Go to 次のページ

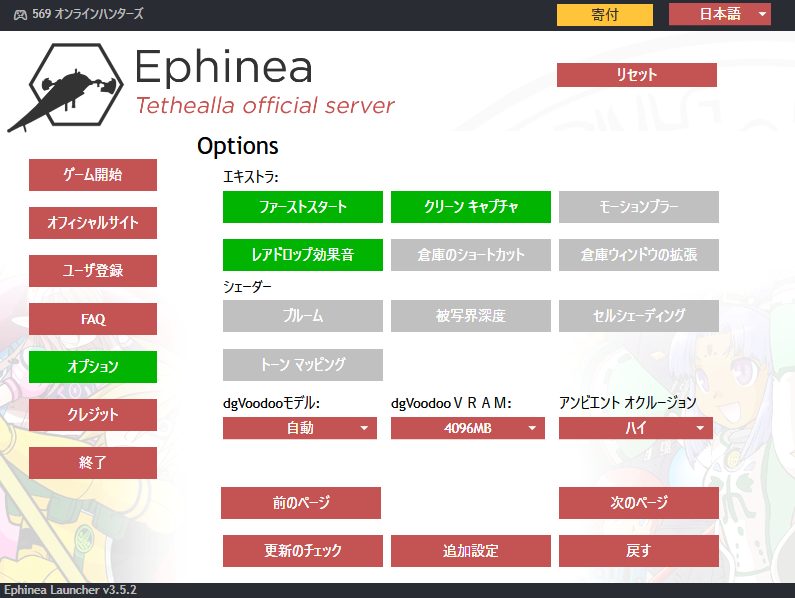639,503
